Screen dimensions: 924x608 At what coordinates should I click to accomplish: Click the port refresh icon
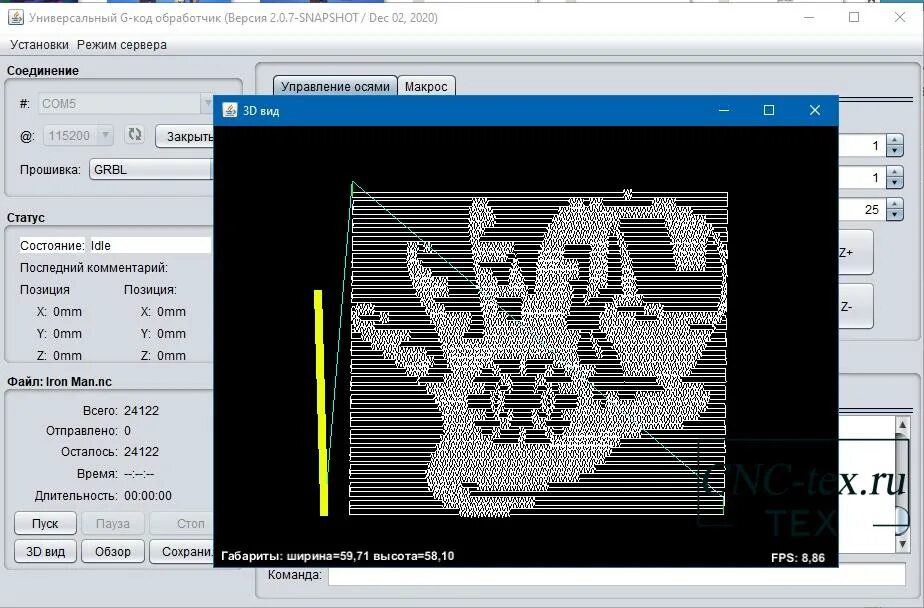click(x=135, y=135)
